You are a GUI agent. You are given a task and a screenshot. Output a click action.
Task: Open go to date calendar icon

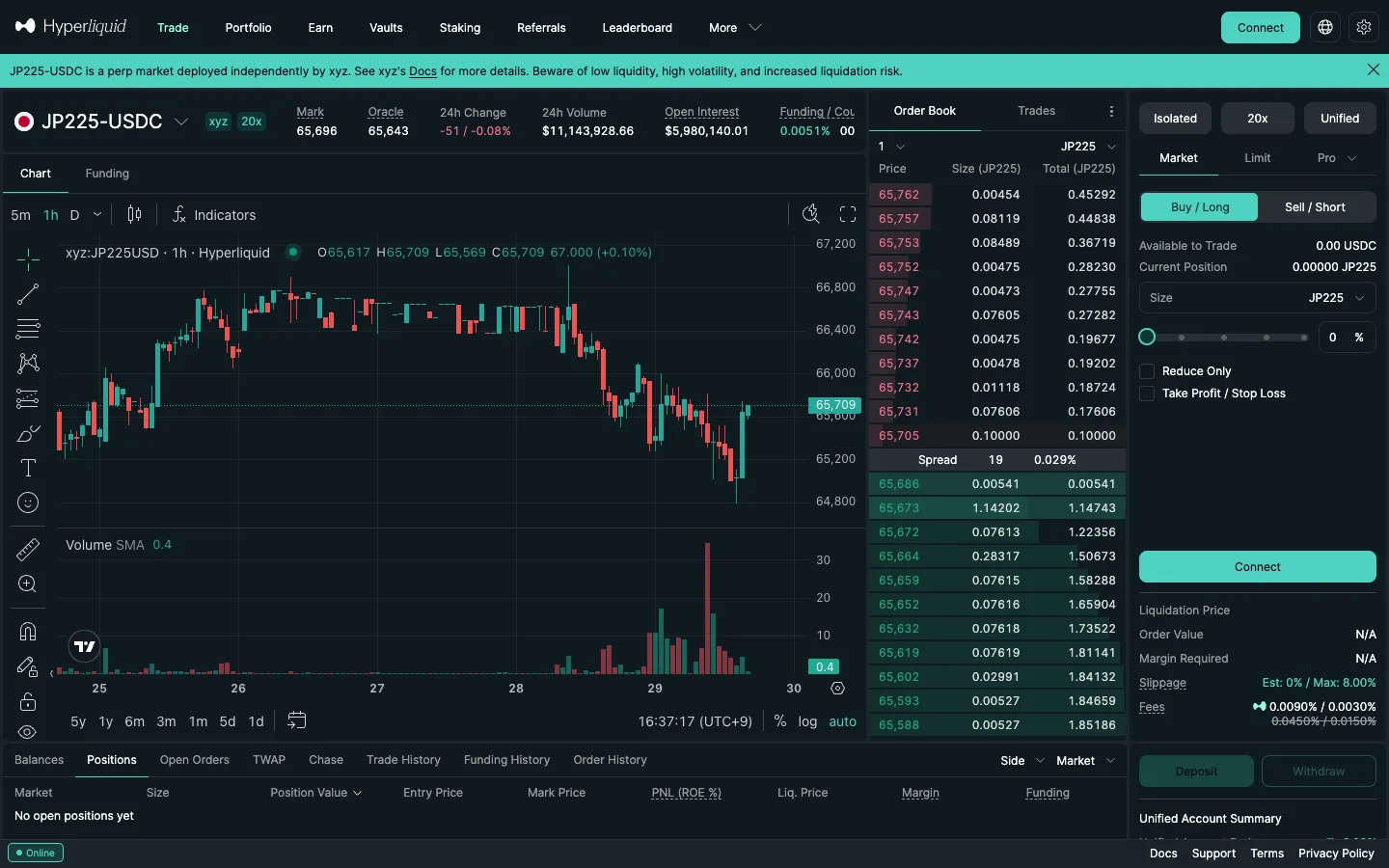[x=297, y=720]
